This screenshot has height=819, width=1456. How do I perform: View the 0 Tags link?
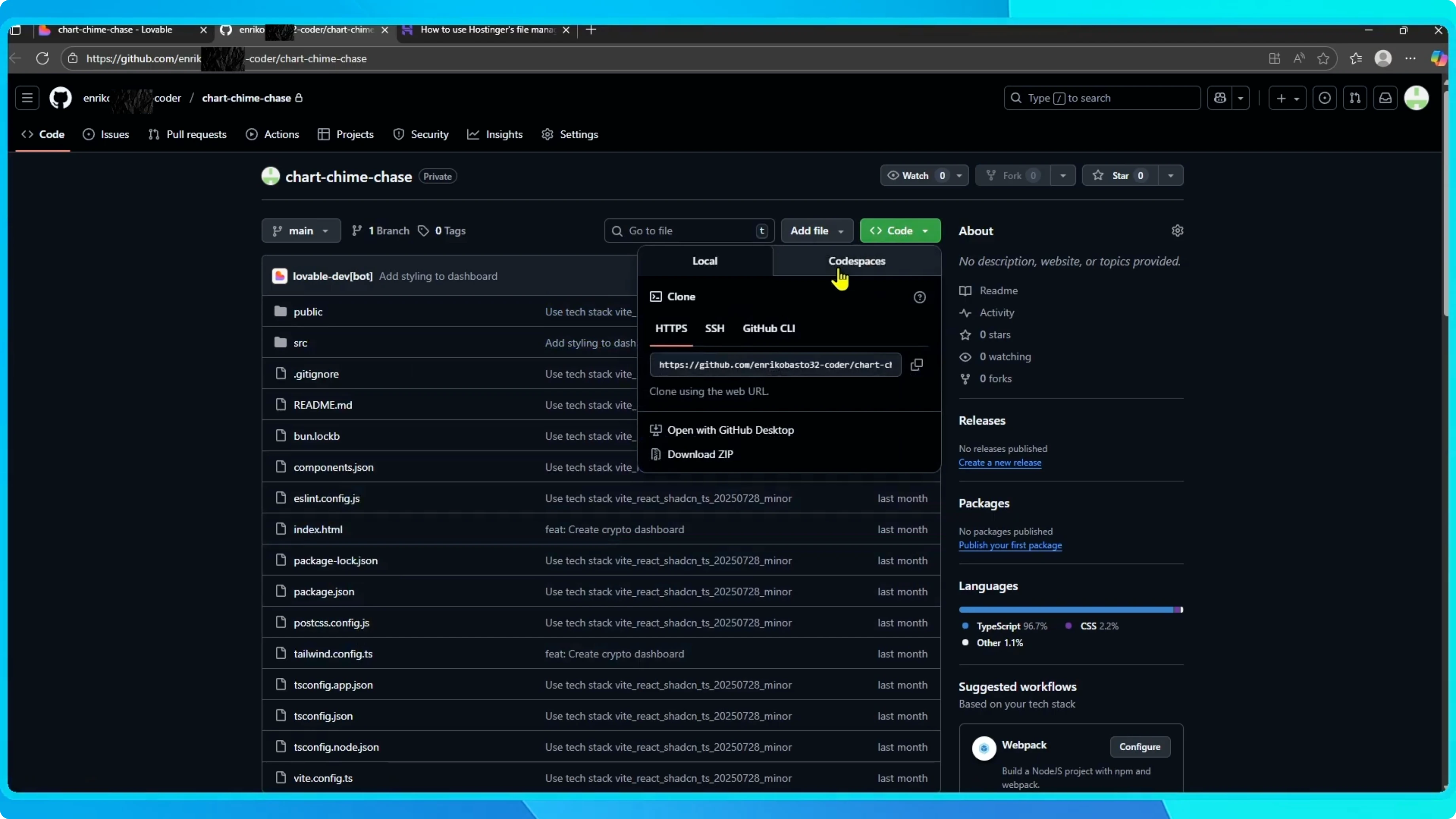[442, 231]
